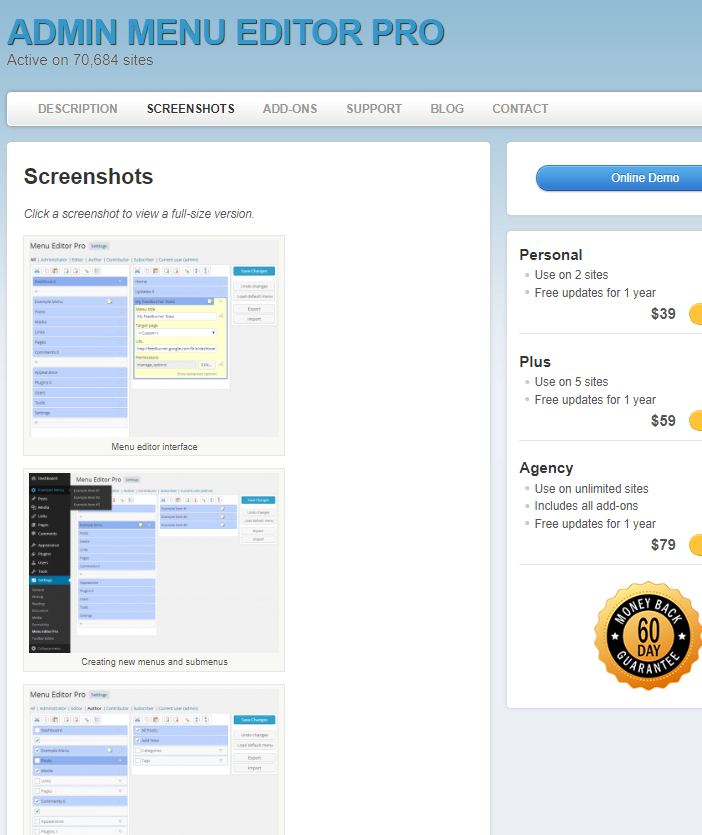Click 'Free updates for 1 year' under Plus

pos(595,400)
